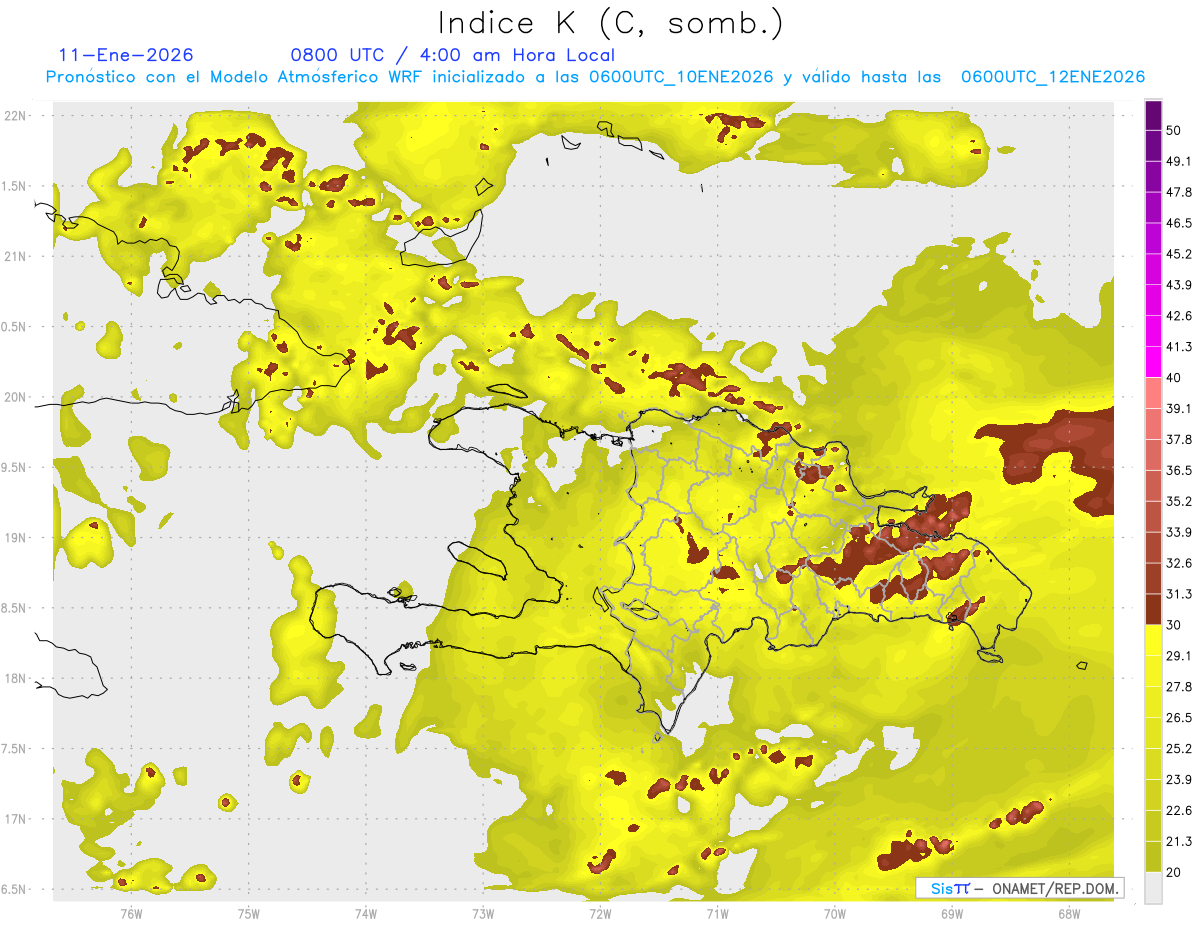The image size is (1200, 927).
Task: Click the '21N' latitude label
Action: (x=17, y=256)
